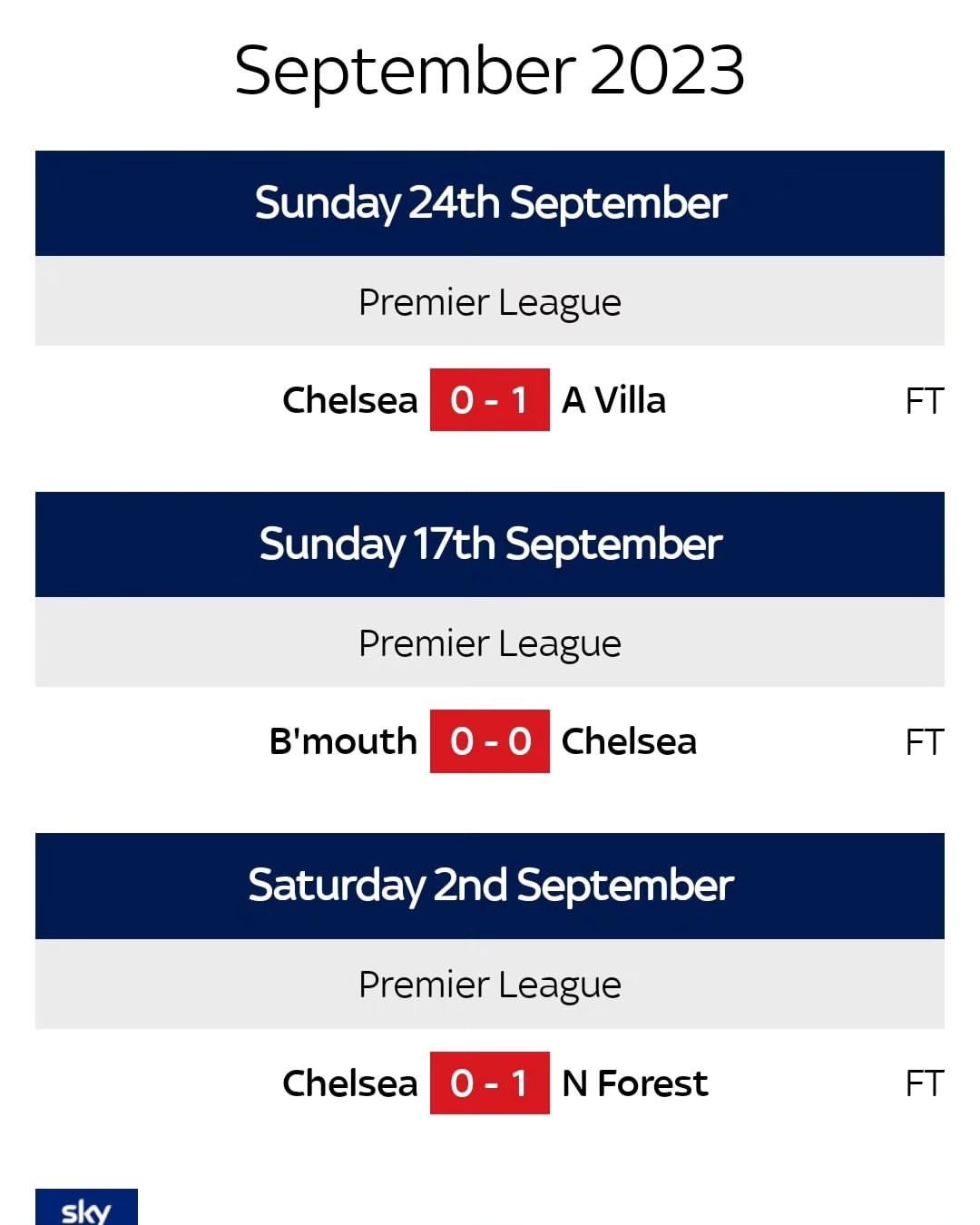The width and height of the screenshot is (980, 1225).
Task: Select the Sunday 17th September header
Action: [x=490, y=544]
